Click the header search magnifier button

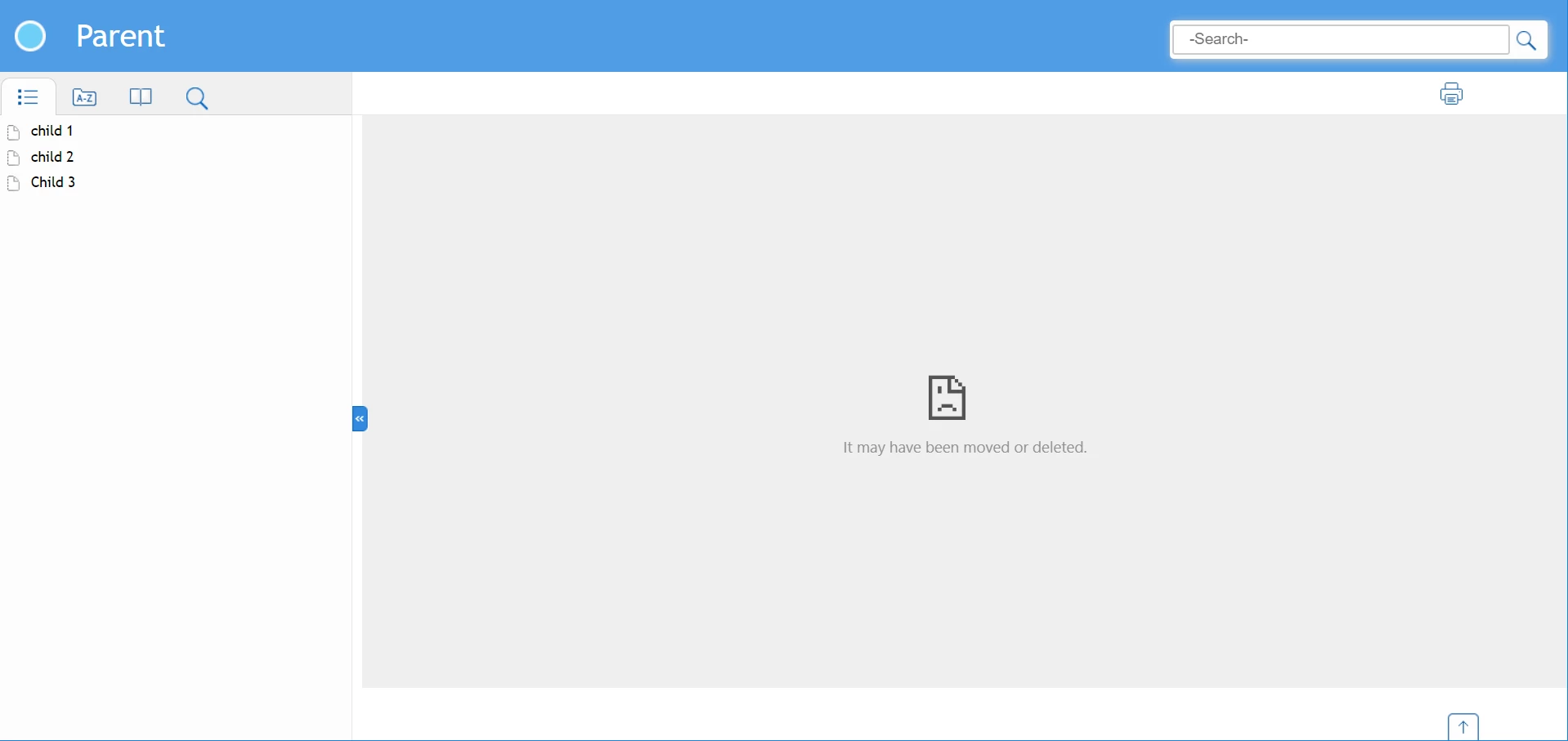pos(1527,40)
